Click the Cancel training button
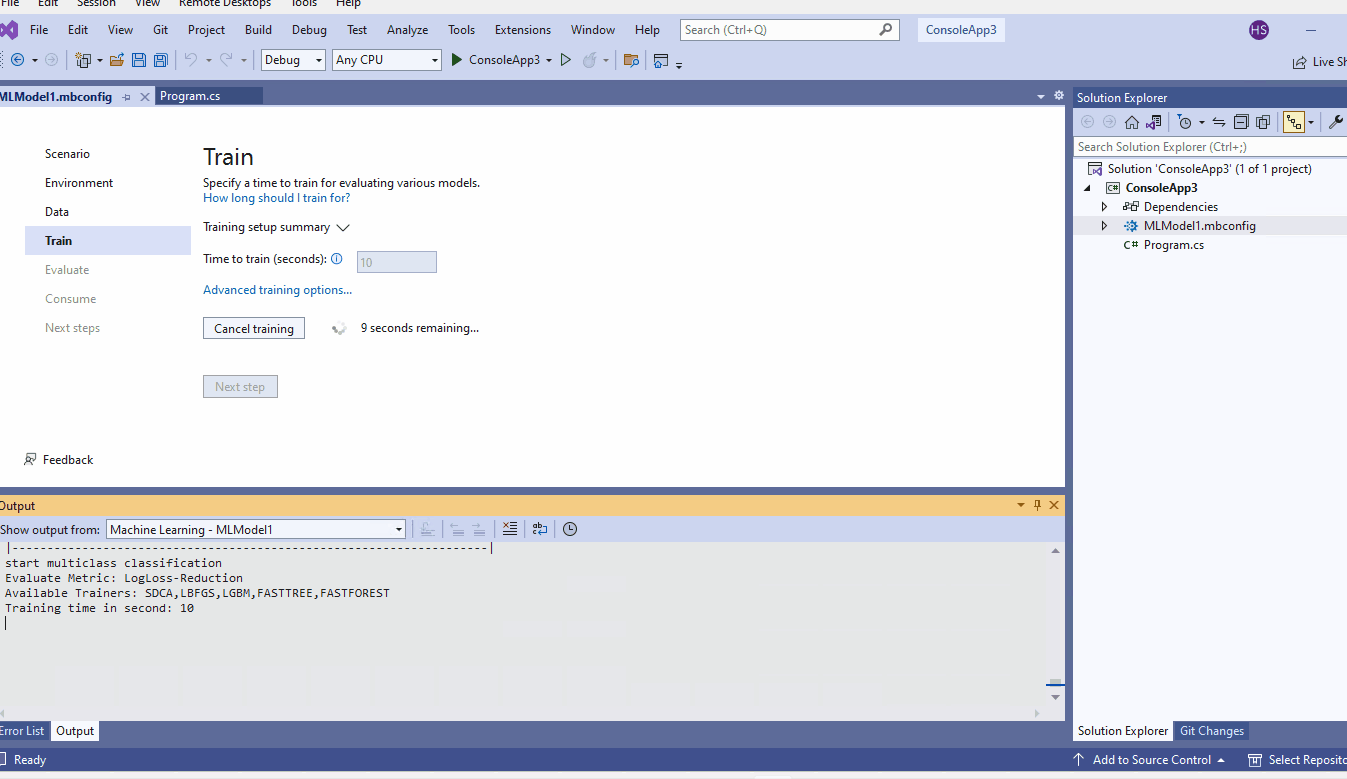 (x=253, y=328)
